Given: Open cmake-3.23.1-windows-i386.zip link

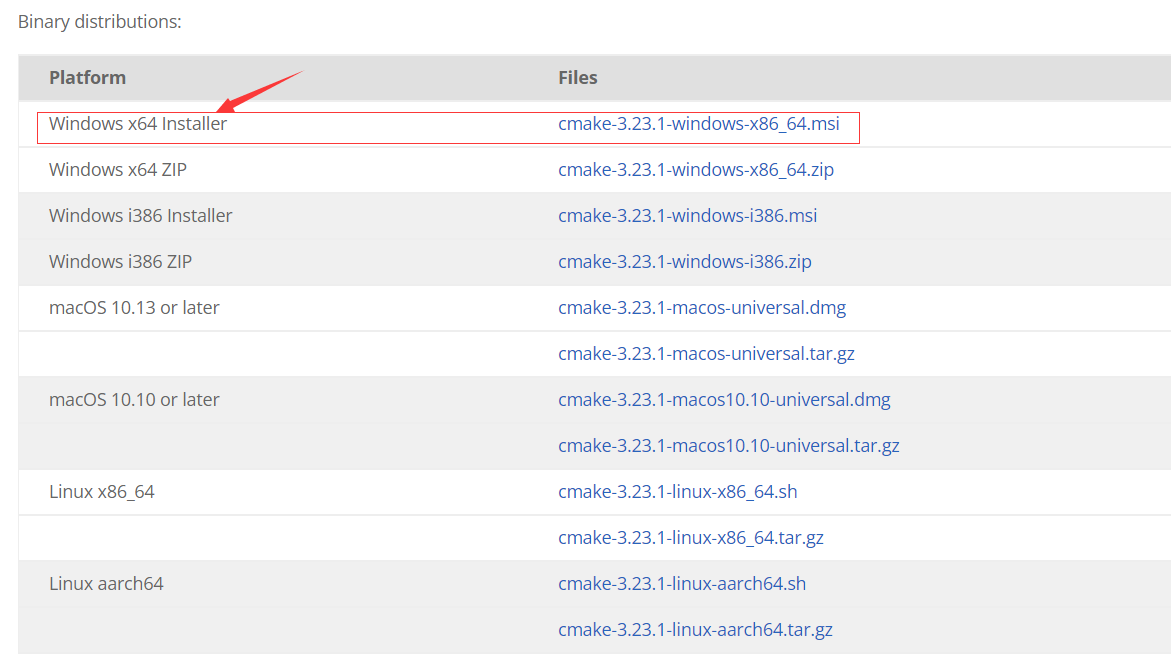Looking at the screenshot, I should (685, 262).
